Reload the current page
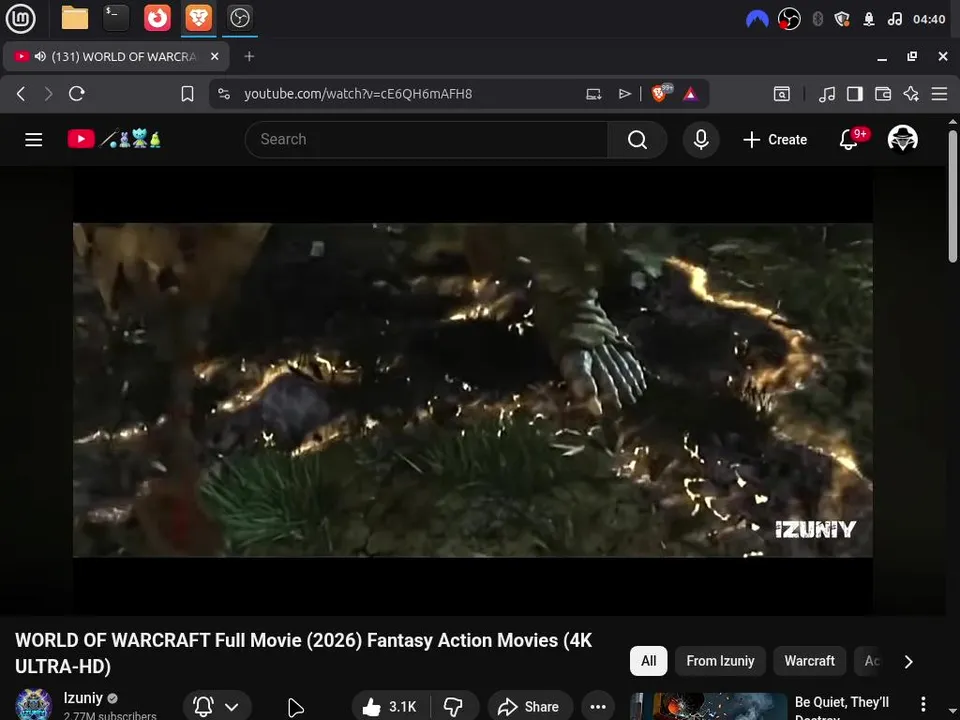 tap(77, 94)
